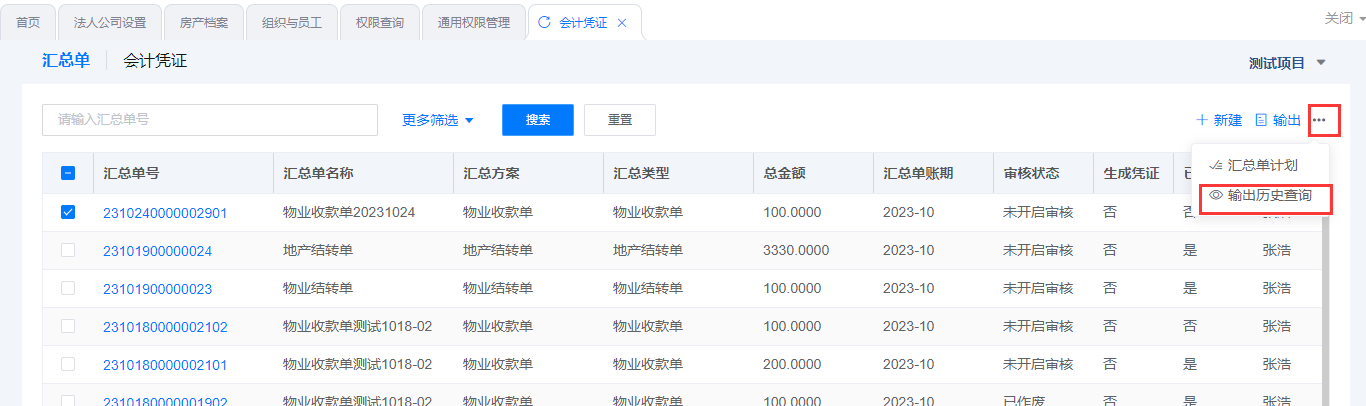1366x406 pixels.
Task: Open summary link 23101900000023
Action: point(157,289)
